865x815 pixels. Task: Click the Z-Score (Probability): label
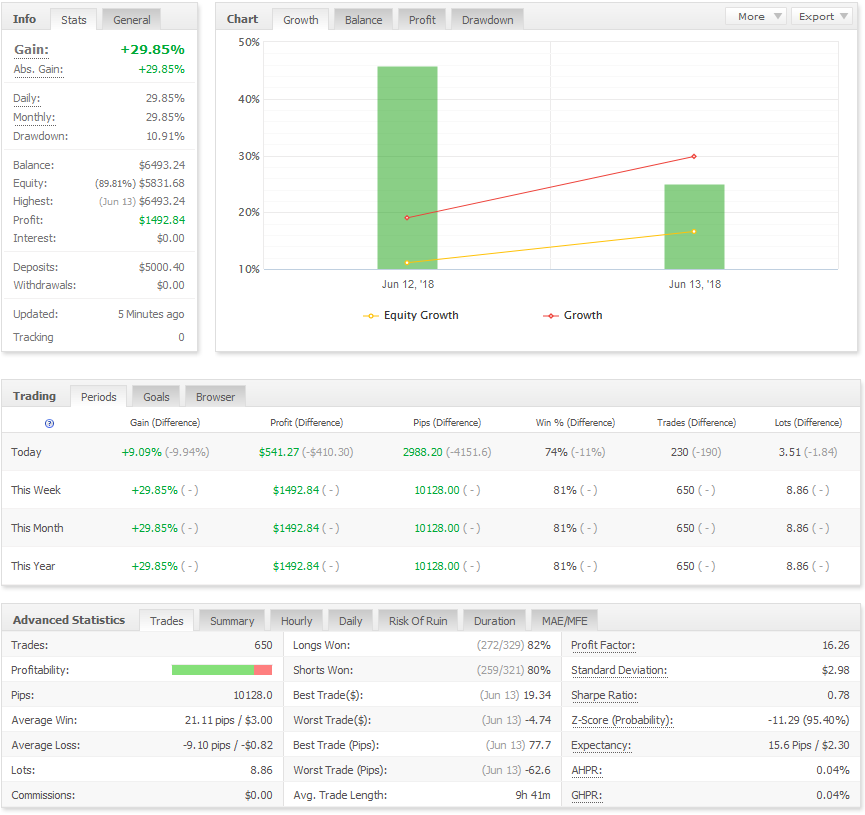pos(622,720)
